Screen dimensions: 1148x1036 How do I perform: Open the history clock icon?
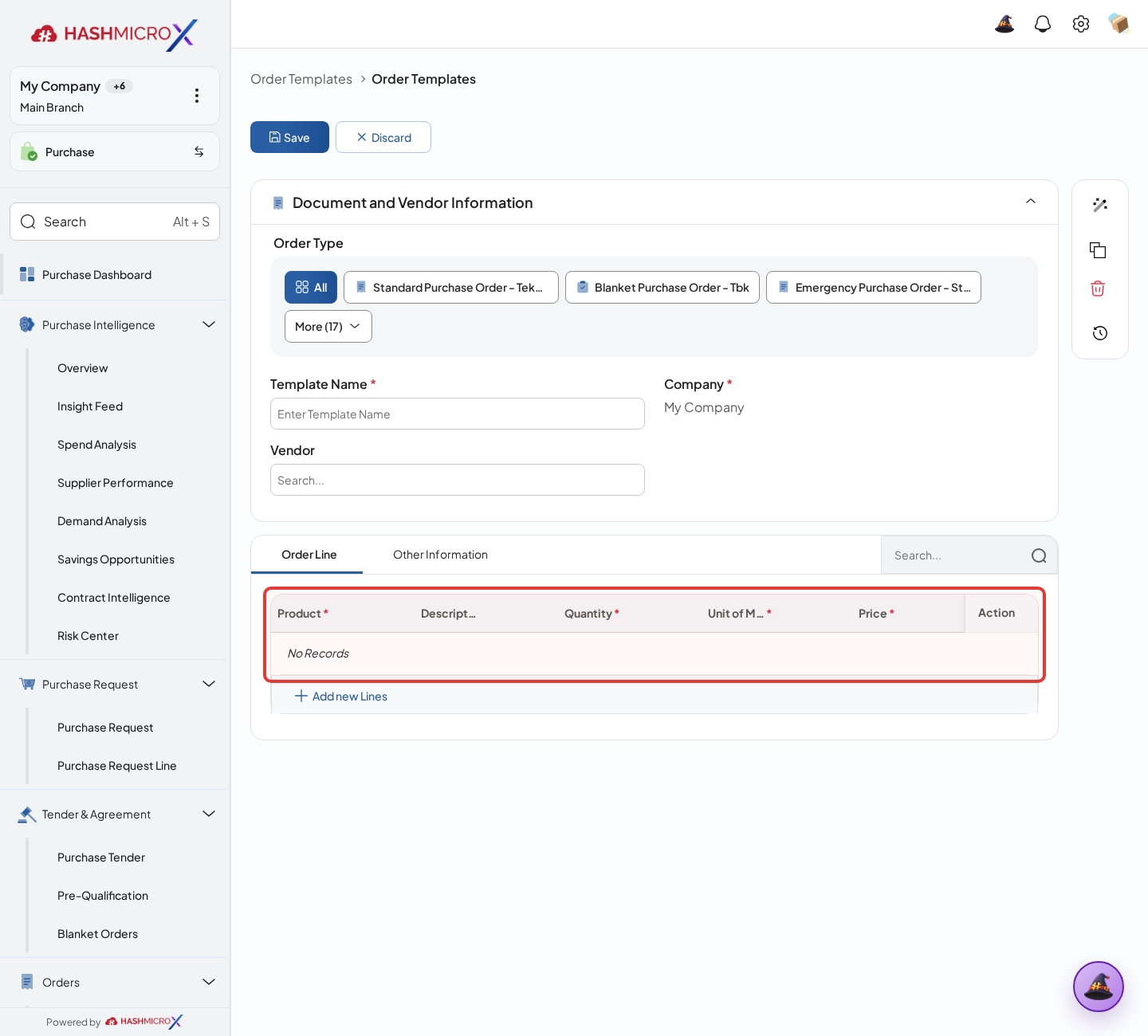point(1099,333)
